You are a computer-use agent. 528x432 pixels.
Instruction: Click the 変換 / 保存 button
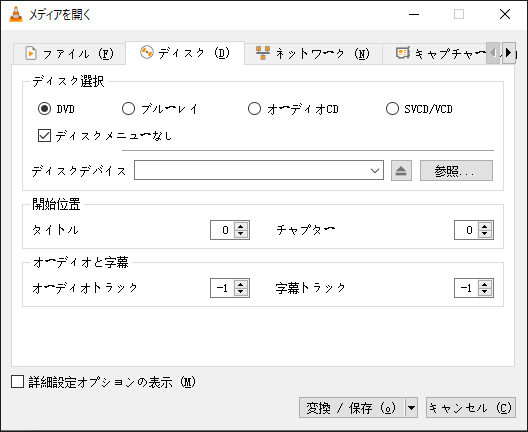[352, 408]
